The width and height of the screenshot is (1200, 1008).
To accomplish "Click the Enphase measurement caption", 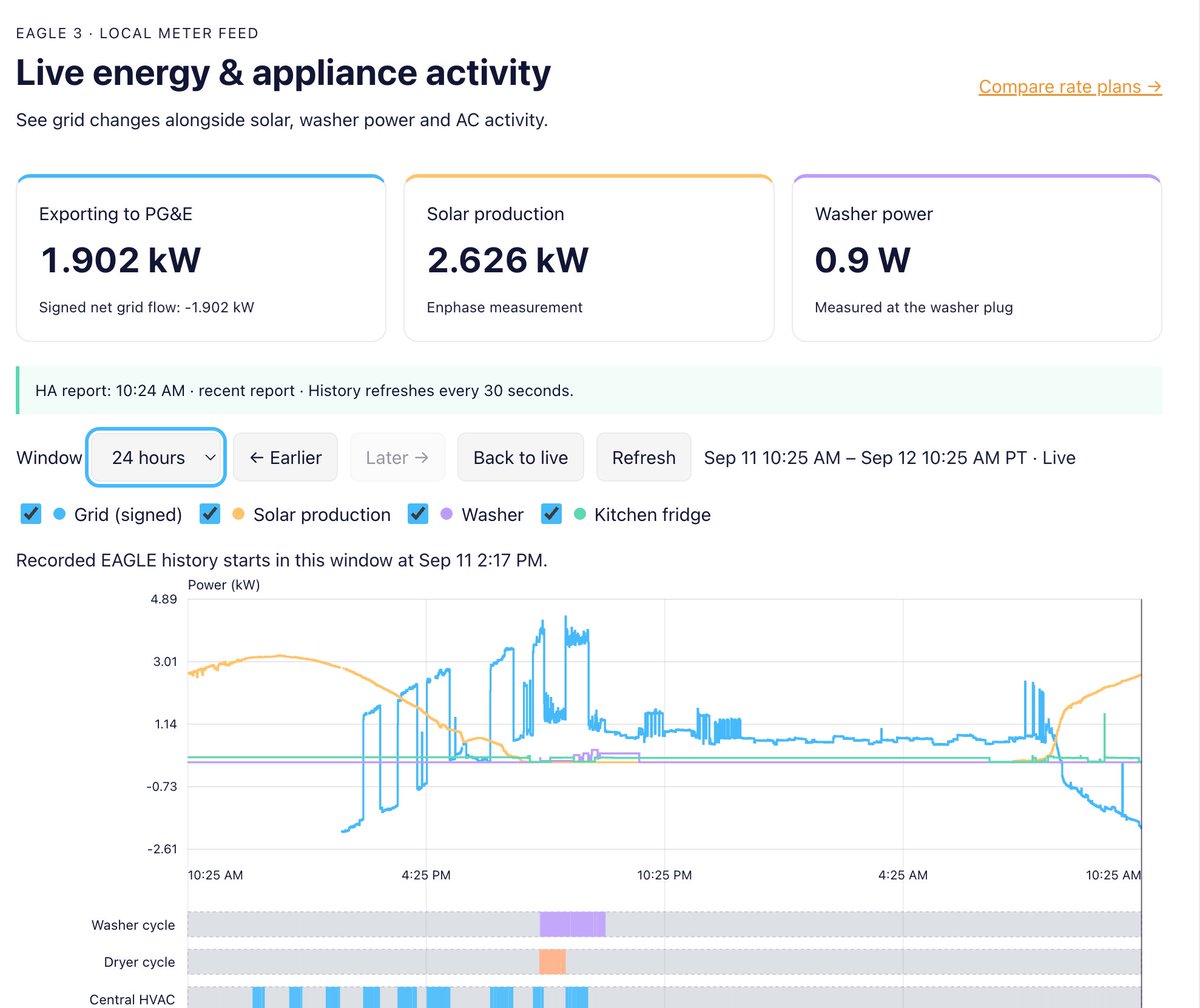I will [x=505, y=307].
